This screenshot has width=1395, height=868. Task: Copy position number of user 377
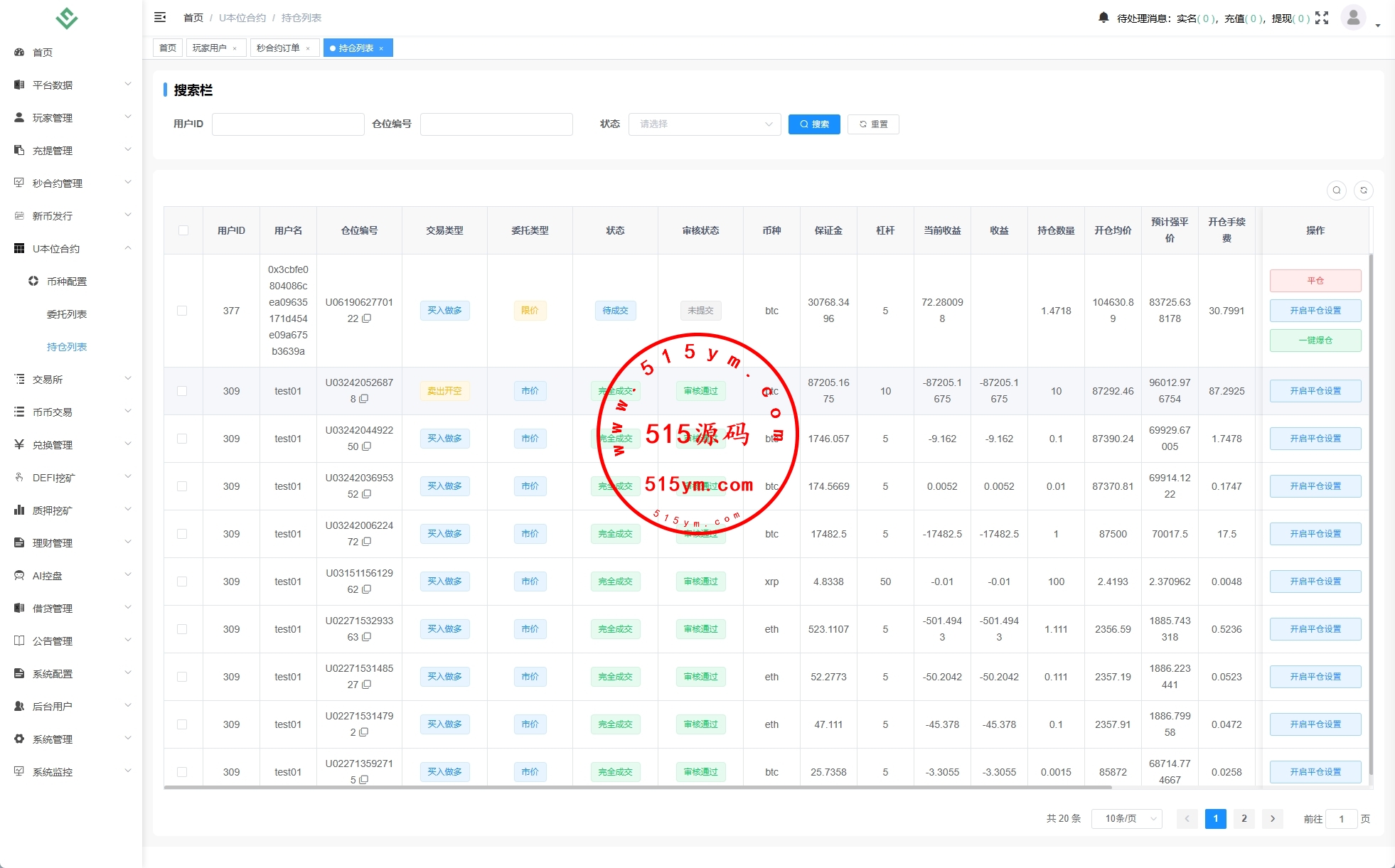tap(367, 319)
